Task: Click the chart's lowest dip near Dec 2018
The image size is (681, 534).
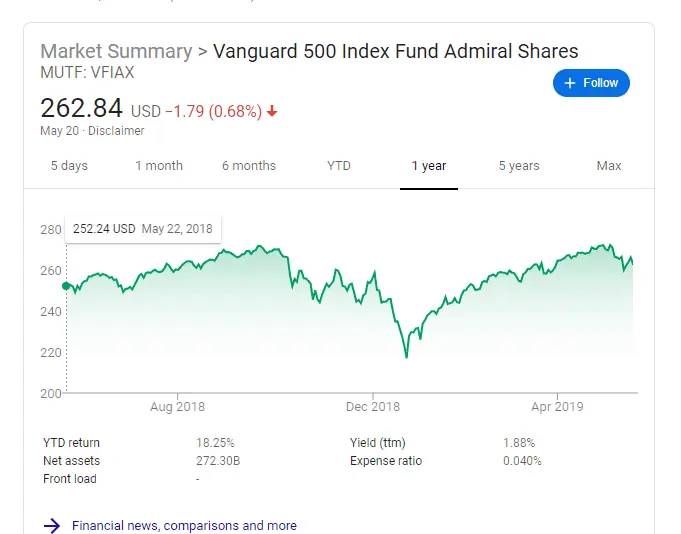Action: coord(406,357)
